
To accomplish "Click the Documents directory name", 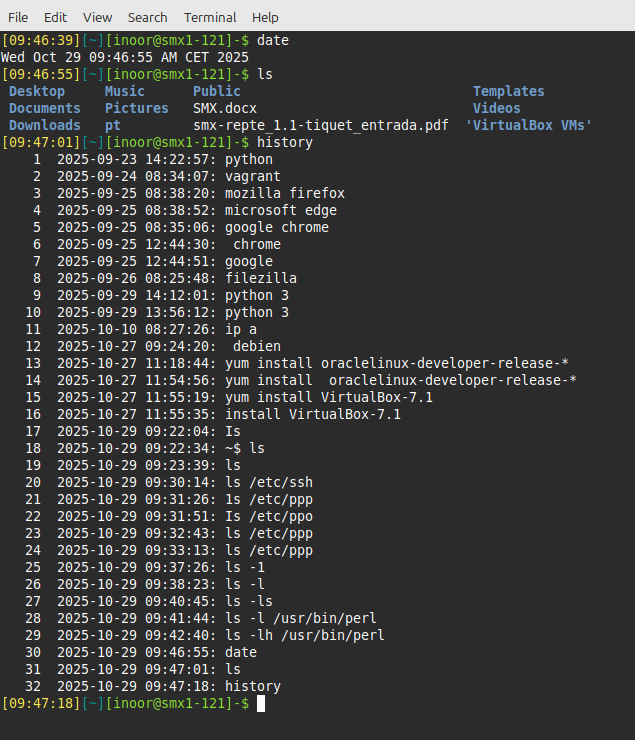I will [45, 109].
